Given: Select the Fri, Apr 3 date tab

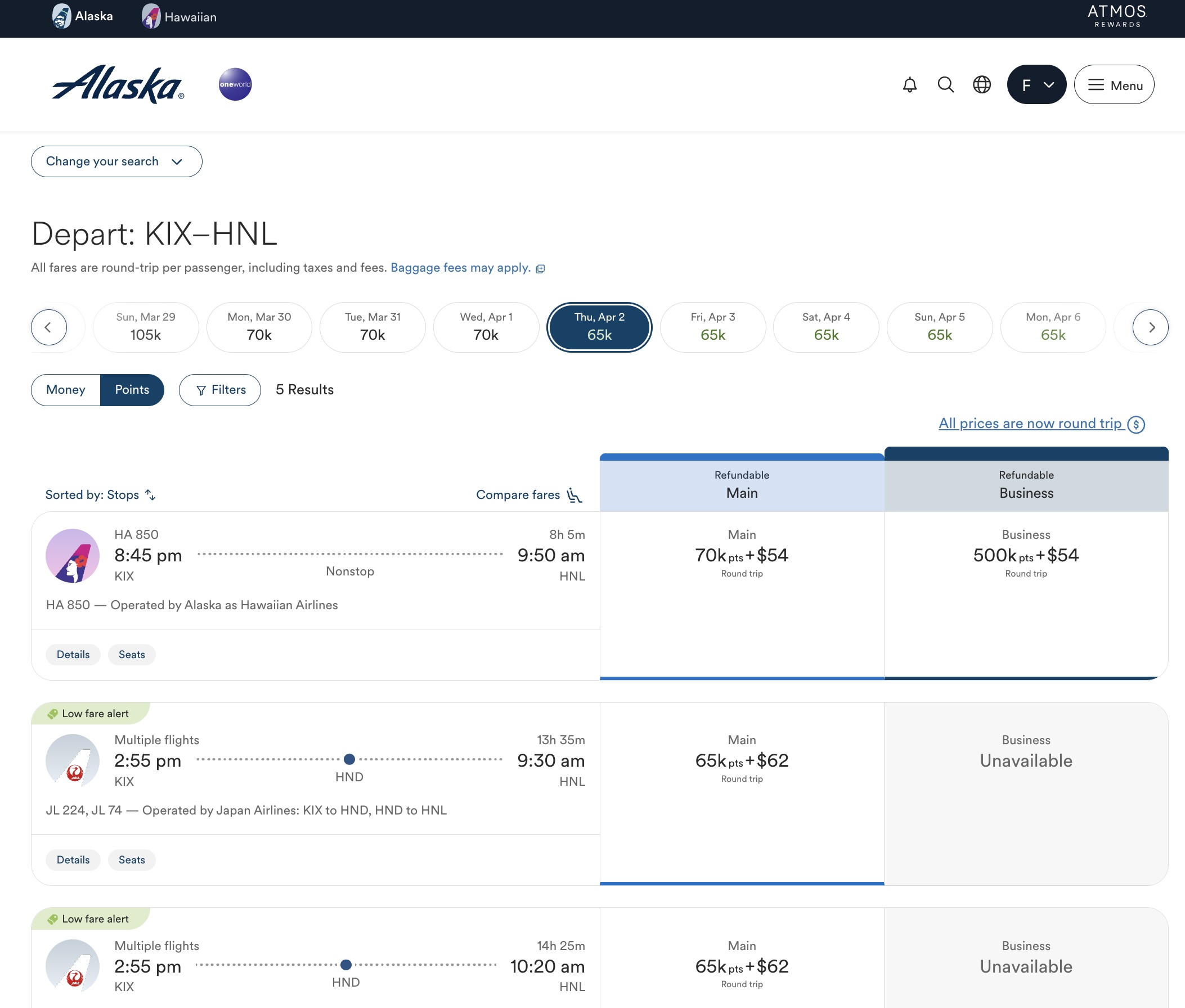Looking at the screenshot, I should coord(712,327).
